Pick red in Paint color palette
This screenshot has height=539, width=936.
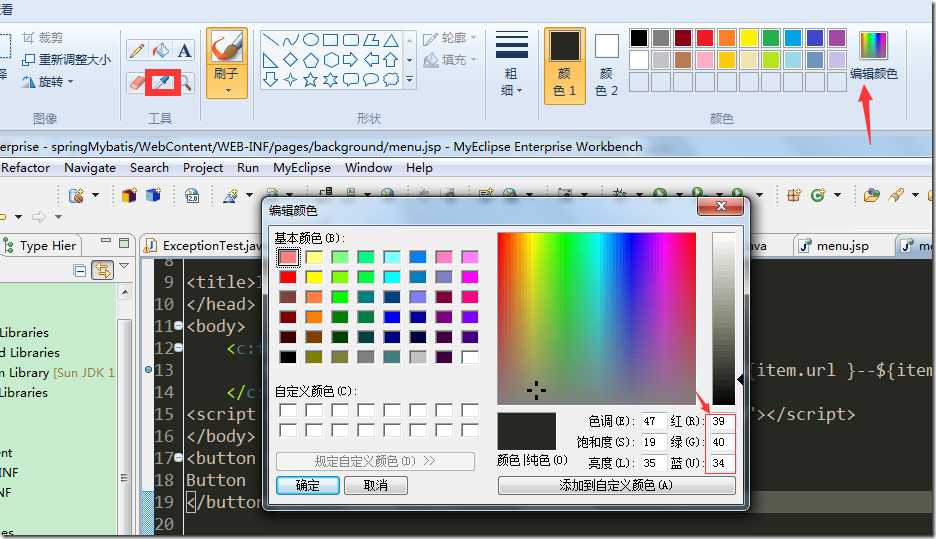[x=705, y=38]
